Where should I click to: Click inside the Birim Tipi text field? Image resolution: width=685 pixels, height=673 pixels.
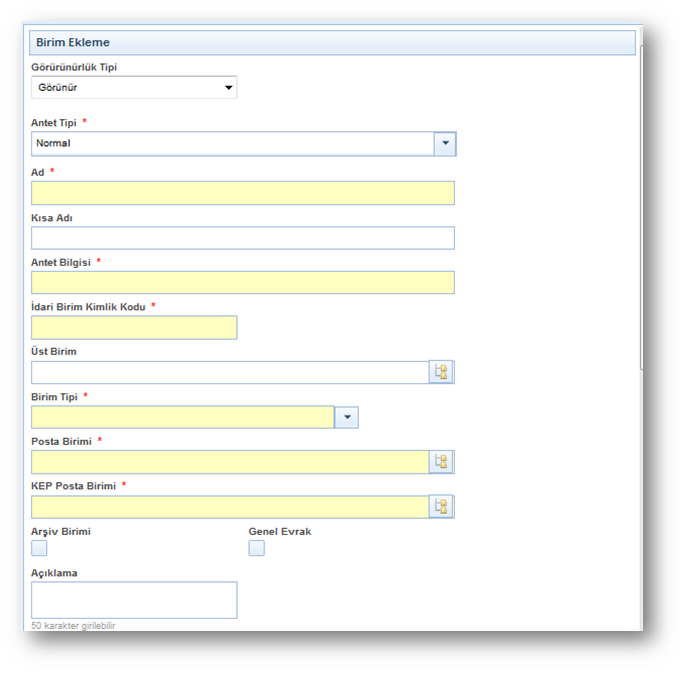(x=182, y=418)
